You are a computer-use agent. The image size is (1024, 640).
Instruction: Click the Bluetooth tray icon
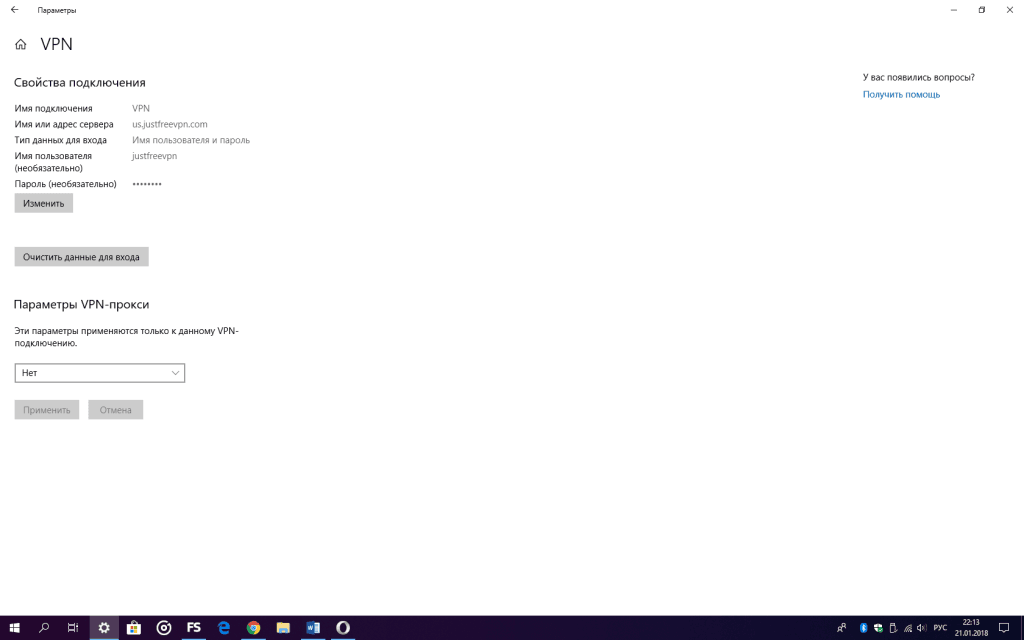[x=863, y=628]
